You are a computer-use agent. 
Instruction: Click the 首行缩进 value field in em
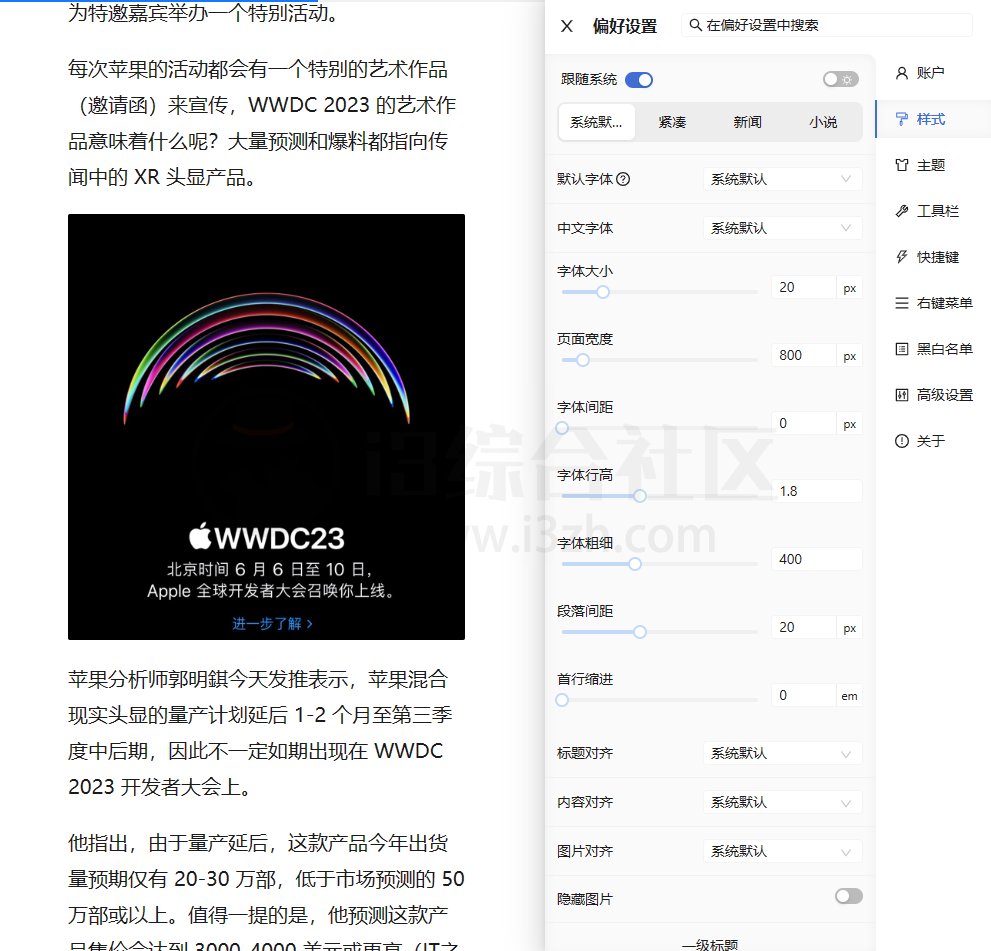click(x=803, y=695)
